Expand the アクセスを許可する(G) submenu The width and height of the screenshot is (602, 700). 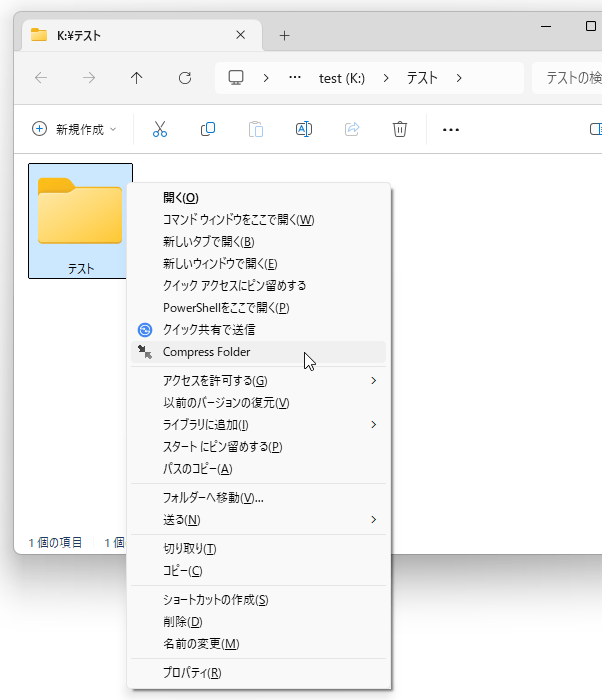373,381
